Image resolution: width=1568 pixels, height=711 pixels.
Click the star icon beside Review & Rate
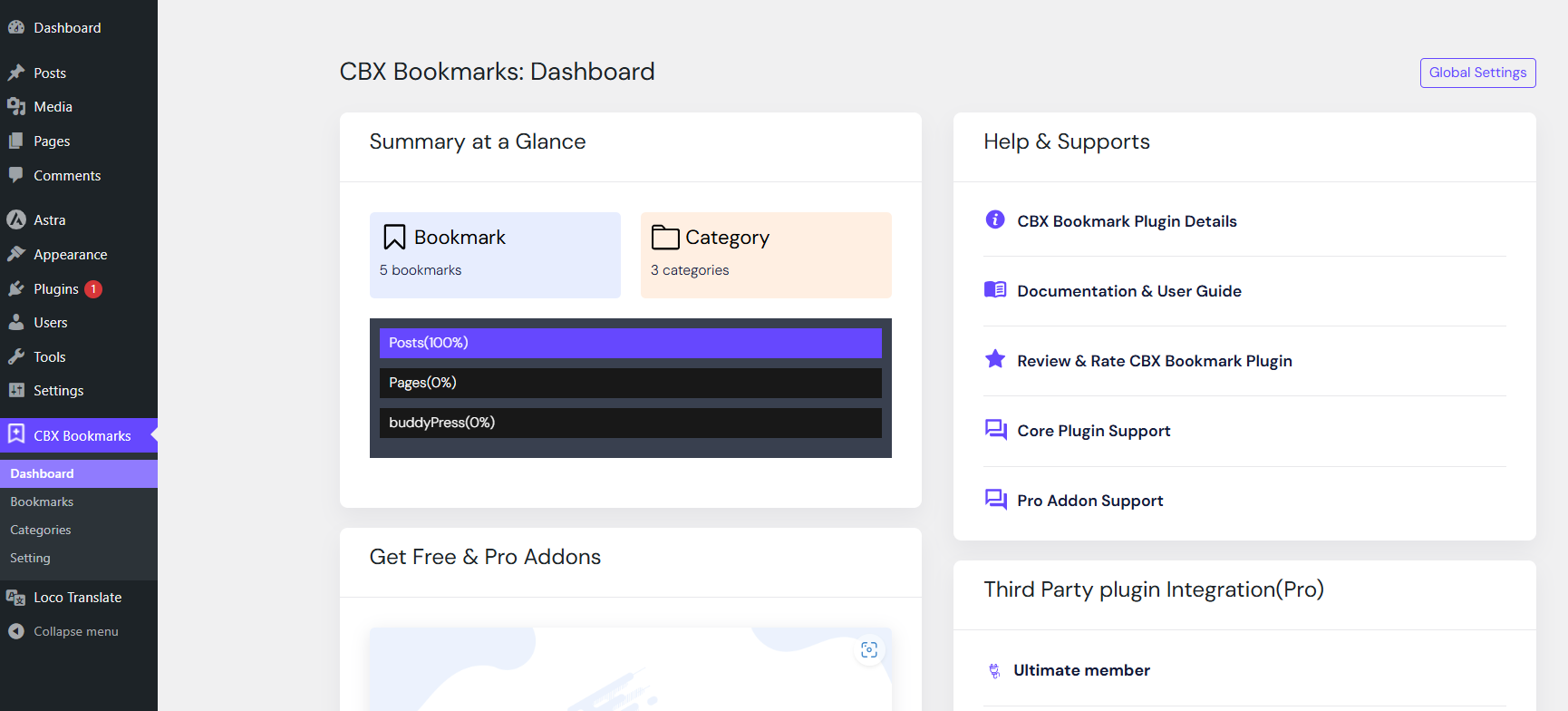pos(995,359)
